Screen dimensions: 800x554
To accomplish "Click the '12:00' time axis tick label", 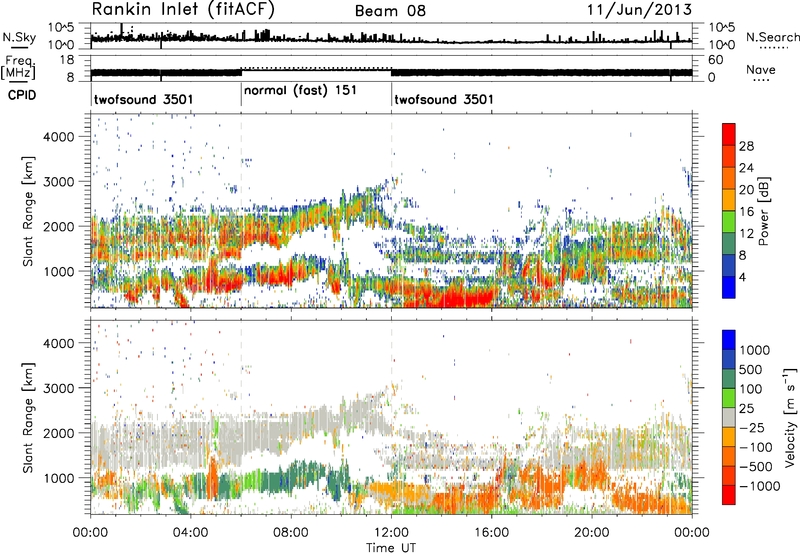I will tap(391, 533).
